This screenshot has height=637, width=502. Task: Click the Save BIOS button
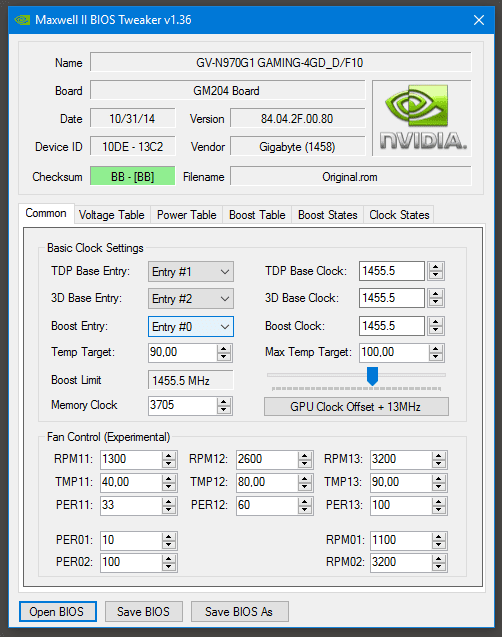144,611
